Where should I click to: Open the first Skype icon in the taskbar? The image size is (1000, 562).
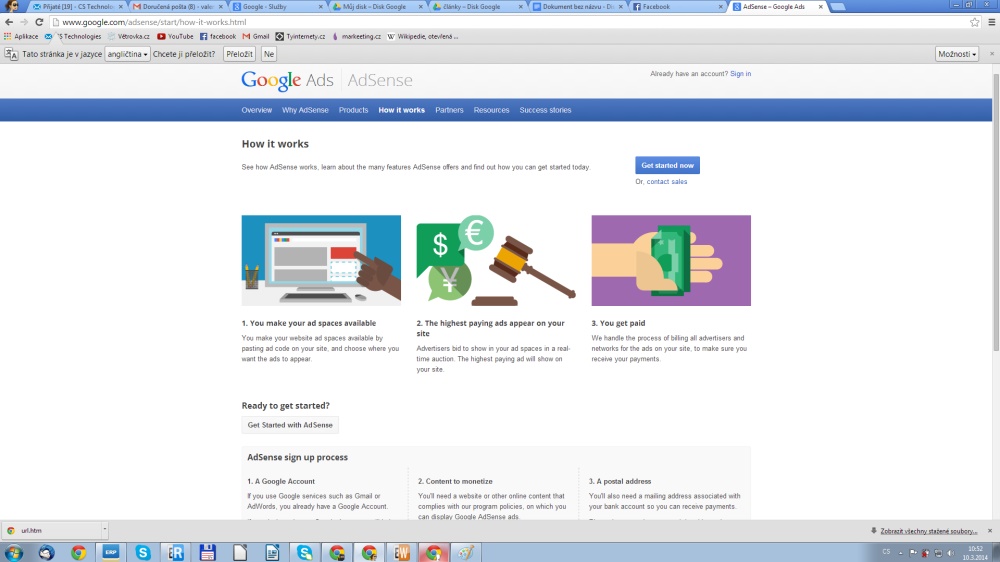pos(143,552)
